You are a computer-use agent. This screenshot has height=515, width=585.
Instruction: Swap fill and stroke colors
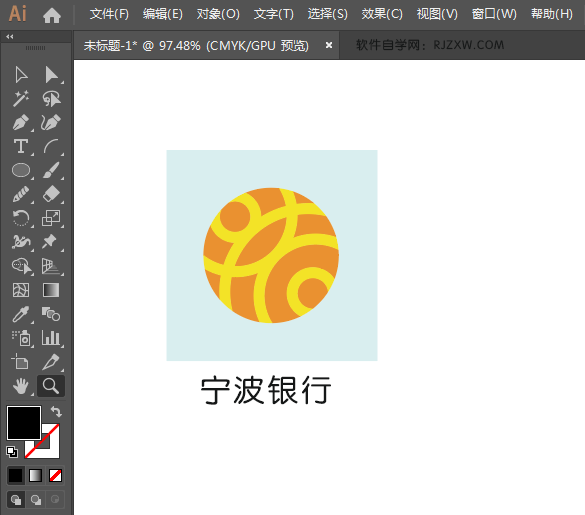click(56, 412)
